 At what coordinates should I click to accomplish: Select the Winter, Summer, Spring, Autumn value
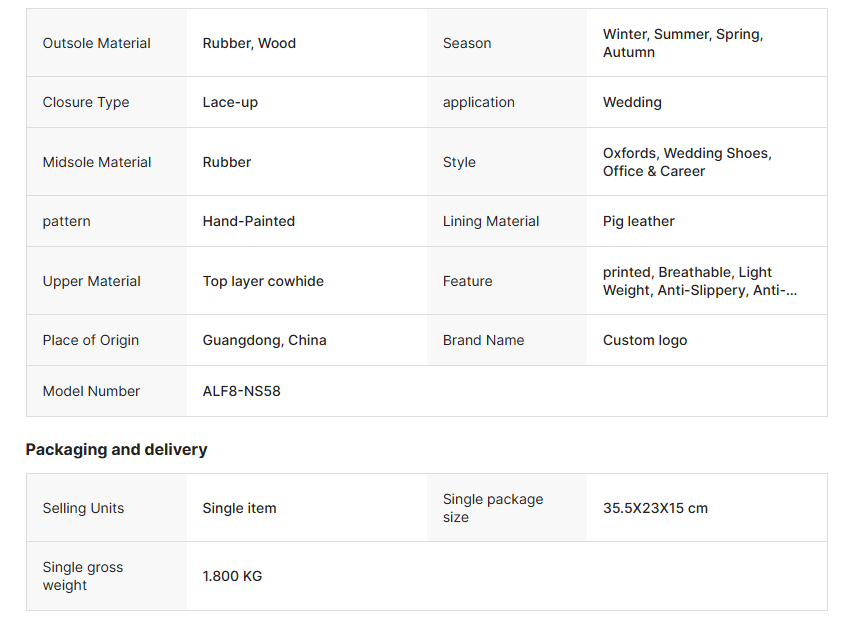(682, 43)
